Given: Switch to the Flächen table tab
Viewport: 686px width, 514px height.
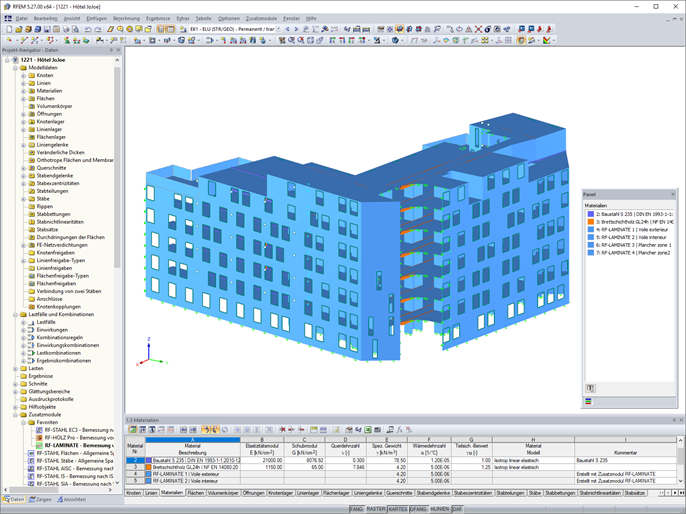Looking at the screenshot, I should click(x=196, y=493).
